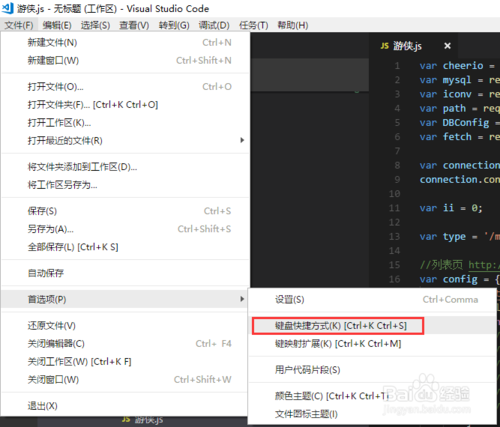
Task: Click code line 'var path'
Action: 460,109
